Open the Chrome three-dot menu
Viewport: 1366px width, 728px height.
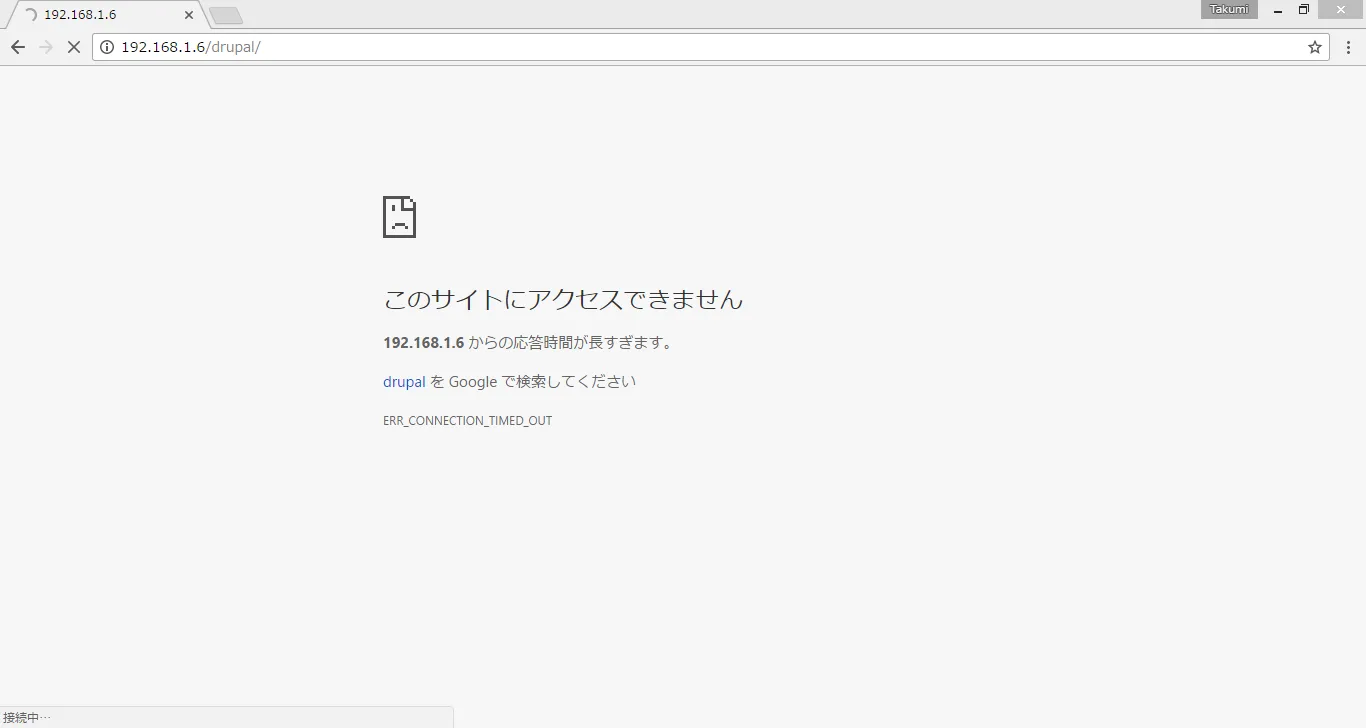[x=1346, y=47]
